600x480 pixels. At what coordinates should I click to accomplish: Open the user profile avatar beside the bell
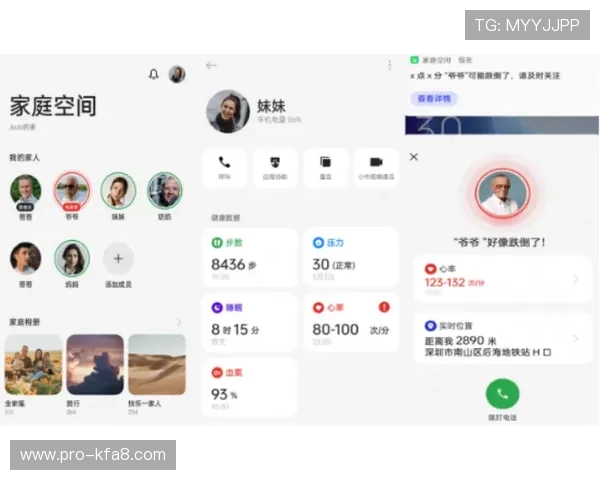tap(177, 74)
